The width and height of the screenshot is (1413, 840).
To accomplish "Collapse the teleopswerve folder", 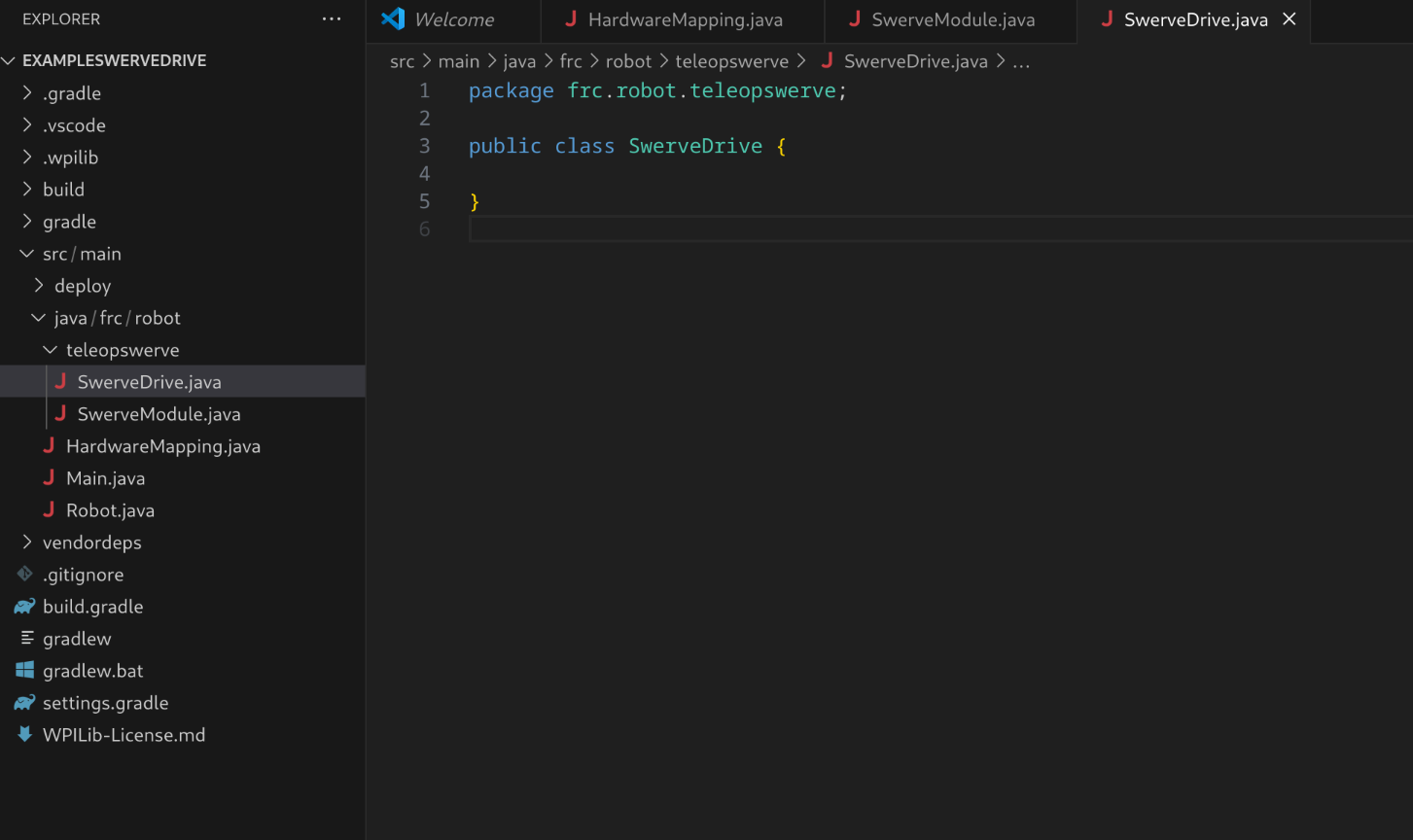I will (x=51, y=350).
